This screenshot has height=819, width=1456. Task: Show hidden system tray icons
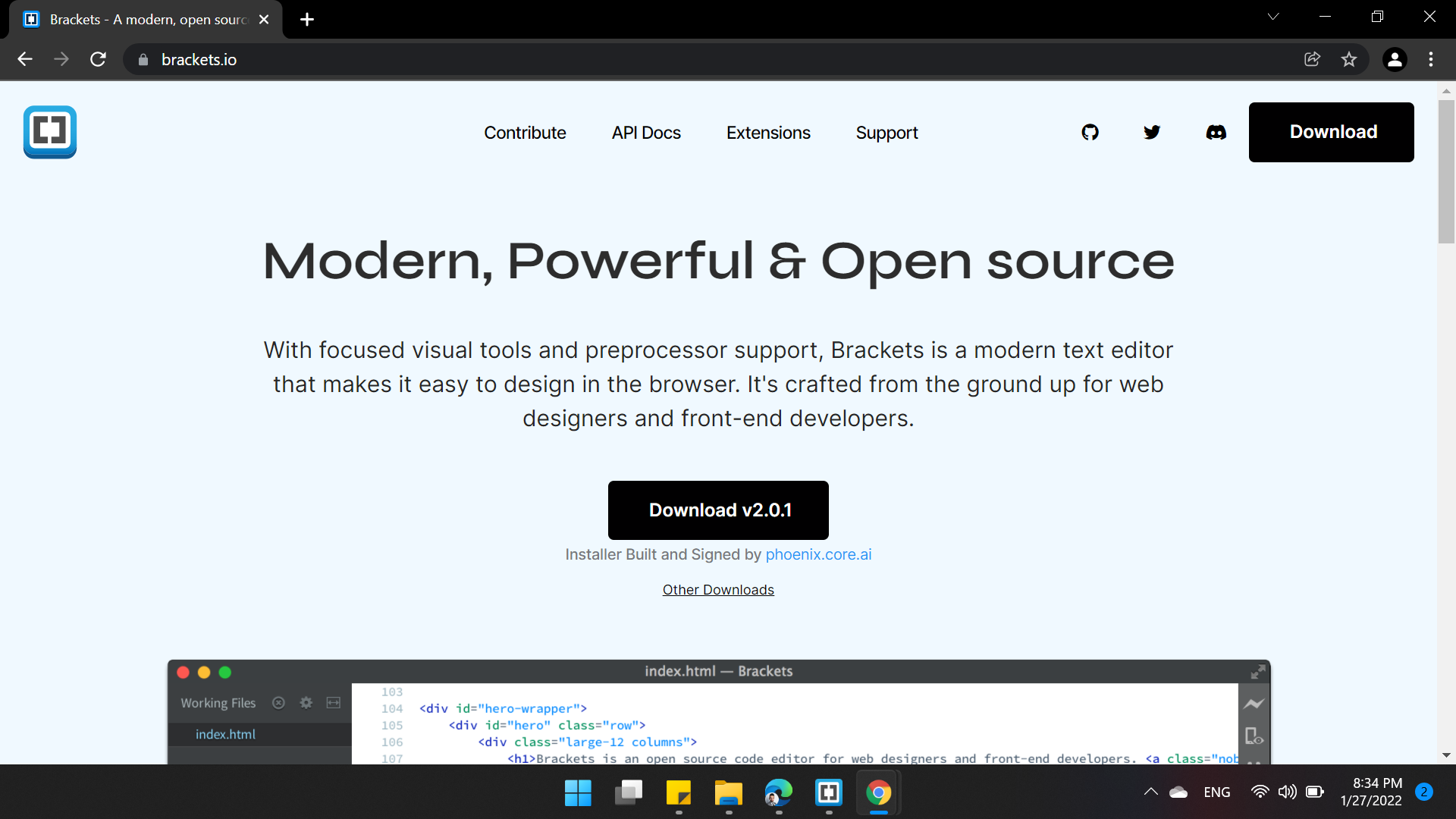pos(1150,792)
